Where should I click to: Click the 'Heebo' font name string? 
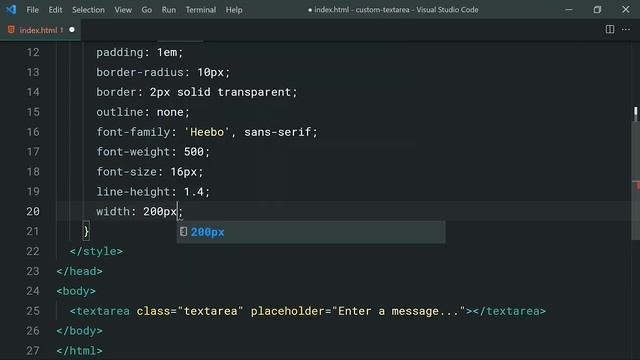coord(207,132)
